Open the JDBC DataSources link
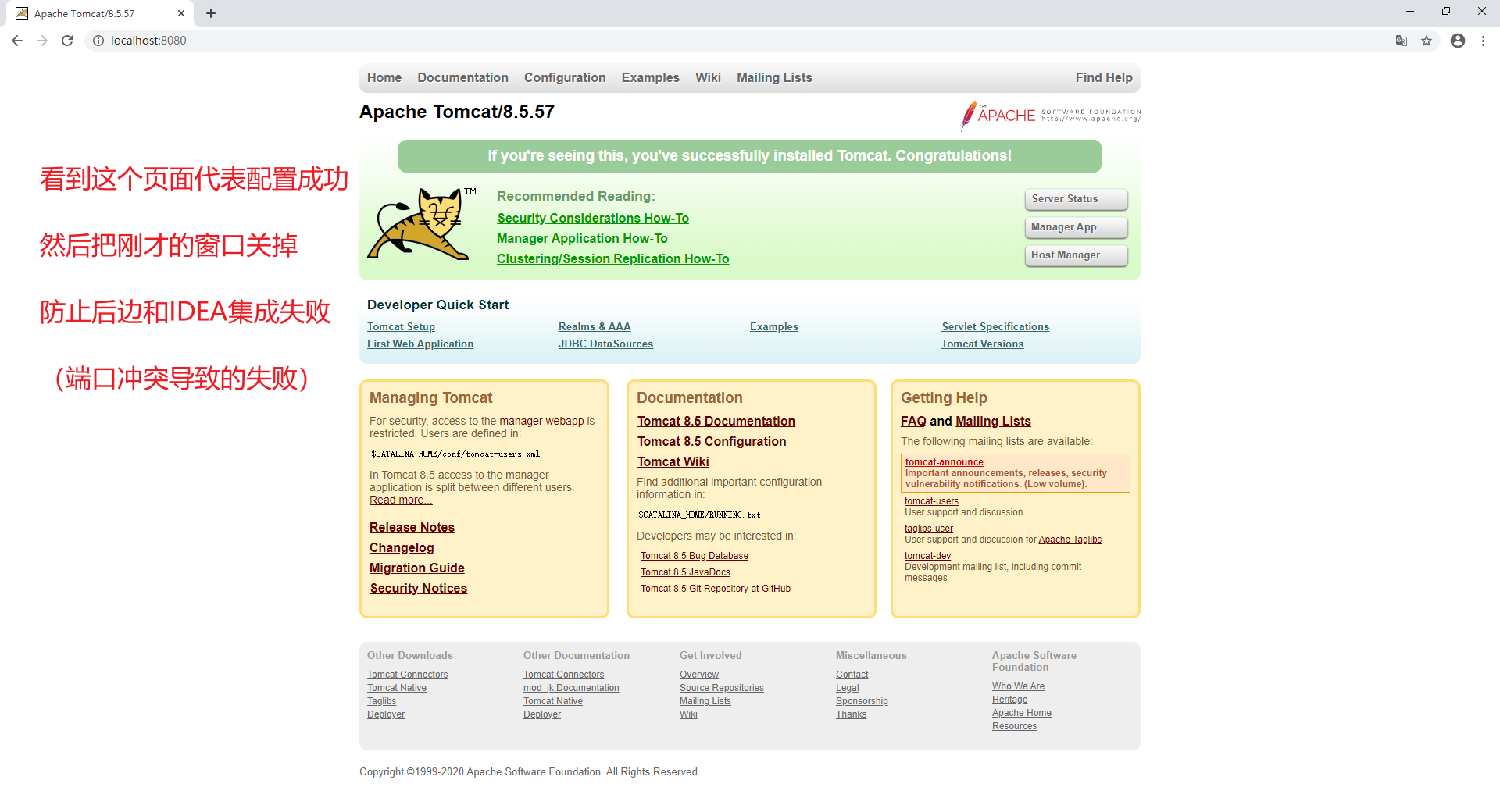The image size is (1500, 812). tap(605, 344)
